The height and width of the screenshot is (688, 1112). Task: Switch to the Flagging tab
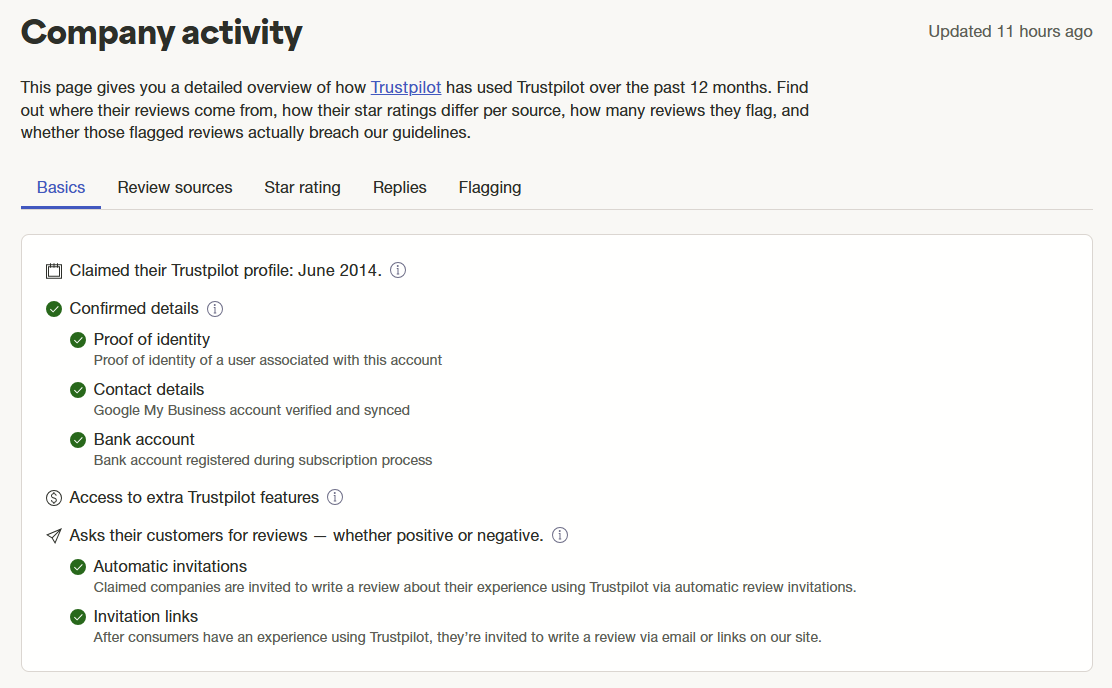click(x=489, y=187)
